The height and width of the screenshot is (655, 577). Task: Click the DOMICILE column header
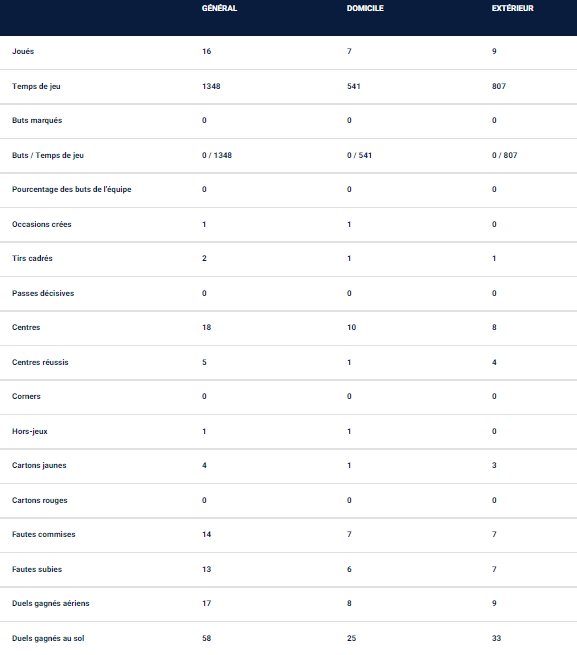365,8
